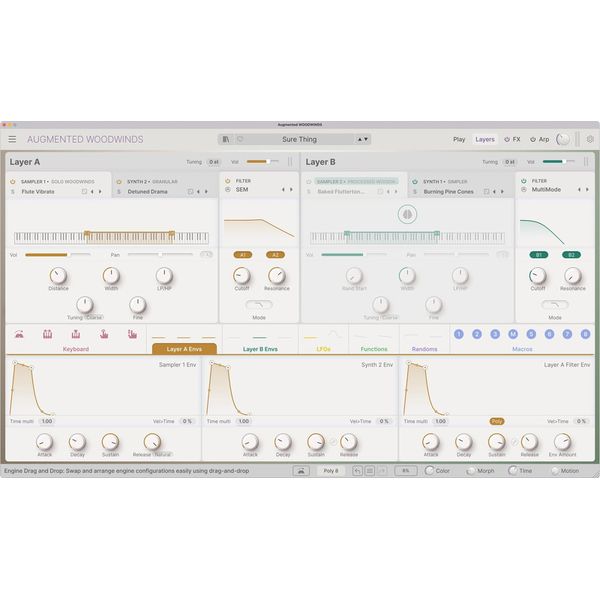Open the Poly 8 polyphony dropdown
The width and height of the screenshot is (600, 600).
tap(331, 471)
